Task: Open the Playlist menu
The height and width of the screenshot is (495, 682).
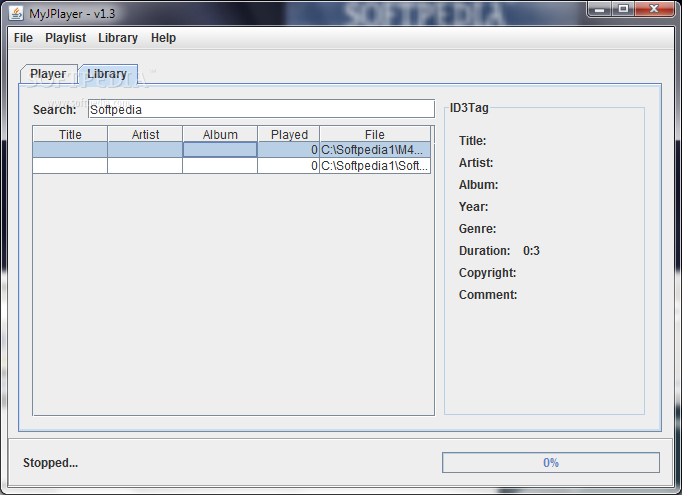Action: click(65, 38)
